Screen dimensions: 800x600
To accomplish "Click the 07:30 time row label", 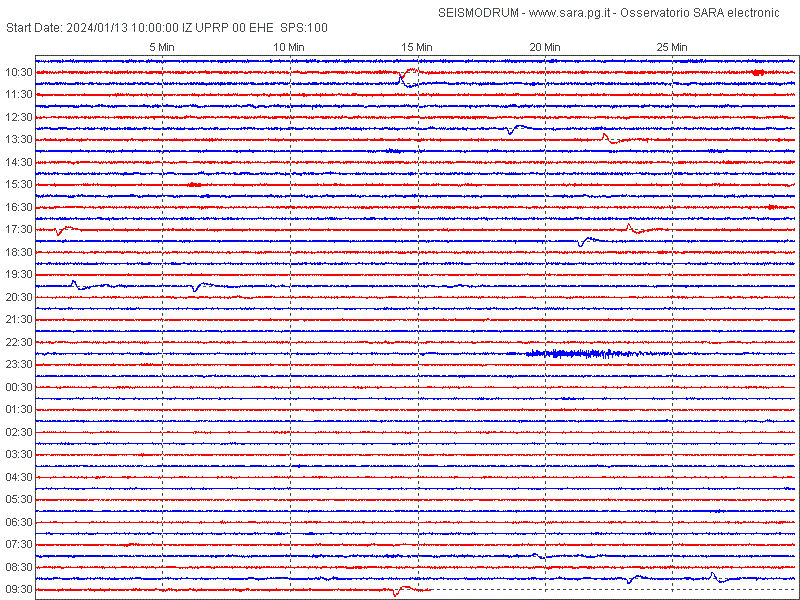I will tap(19, 544).
